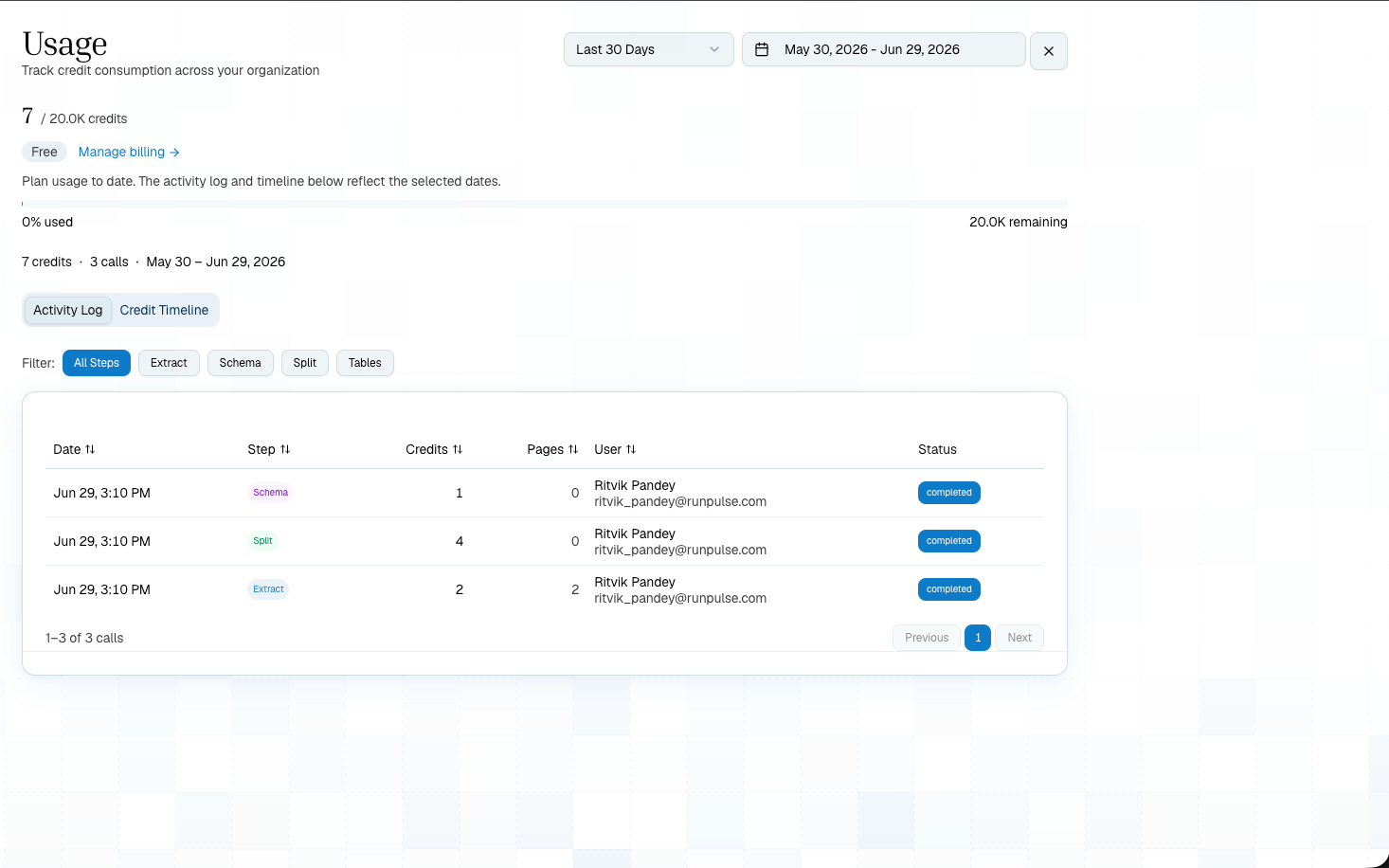Image resolution: width=1389 pixels, height=868 pixels.
Task: Click the '/ 20.0K credits' label
Action: click(x=84, y=118)
